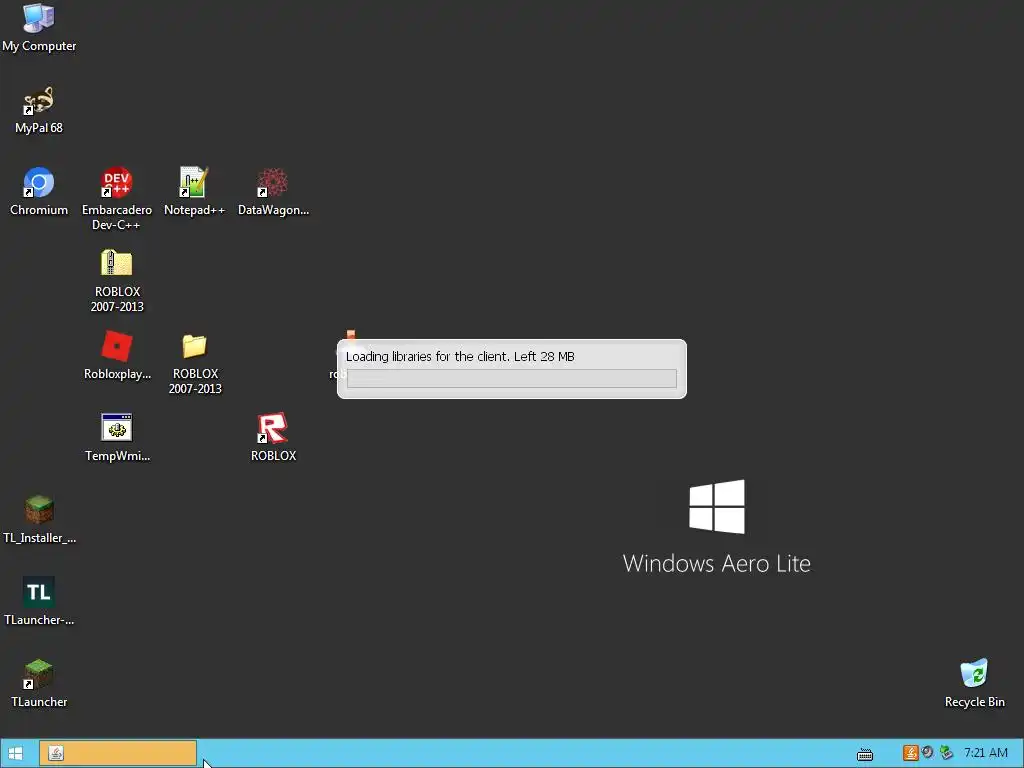The width and height of the screenshot is (1024, 768).
Task: Select the ROBLOX 2007-2013 zip archive icon
Action: 116,264
